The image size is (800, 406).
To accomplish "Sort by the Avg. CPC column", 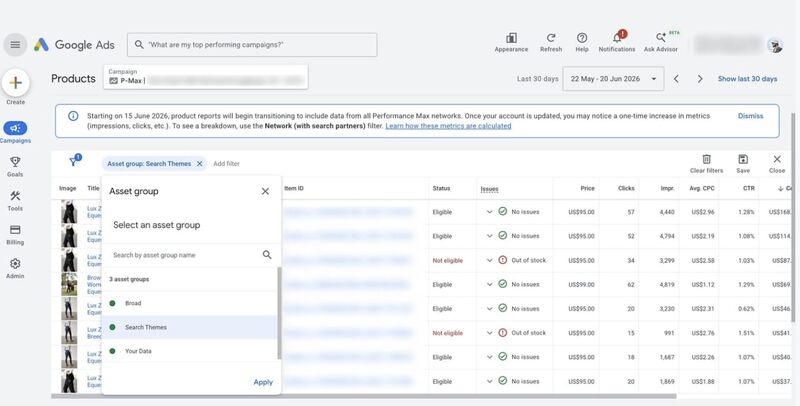I will 703,188.
